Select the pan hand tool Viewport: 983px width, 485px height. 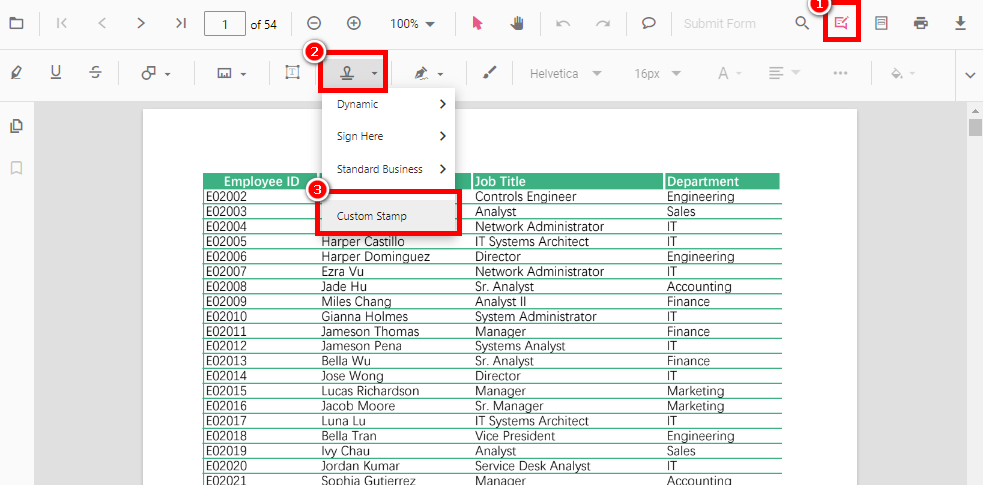[x=517, y=23]
